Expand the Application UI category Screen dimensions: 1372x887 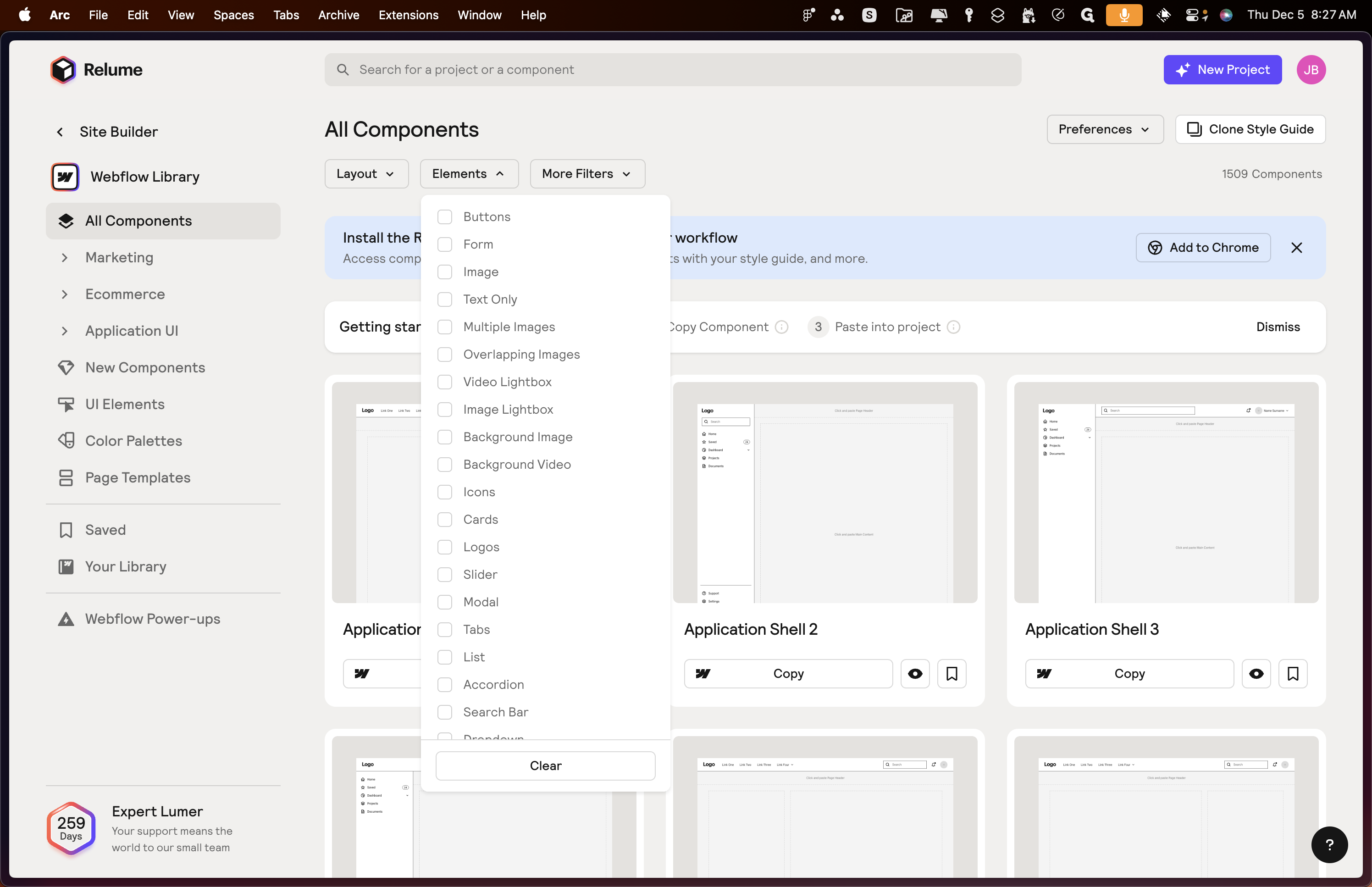(65, 331)
